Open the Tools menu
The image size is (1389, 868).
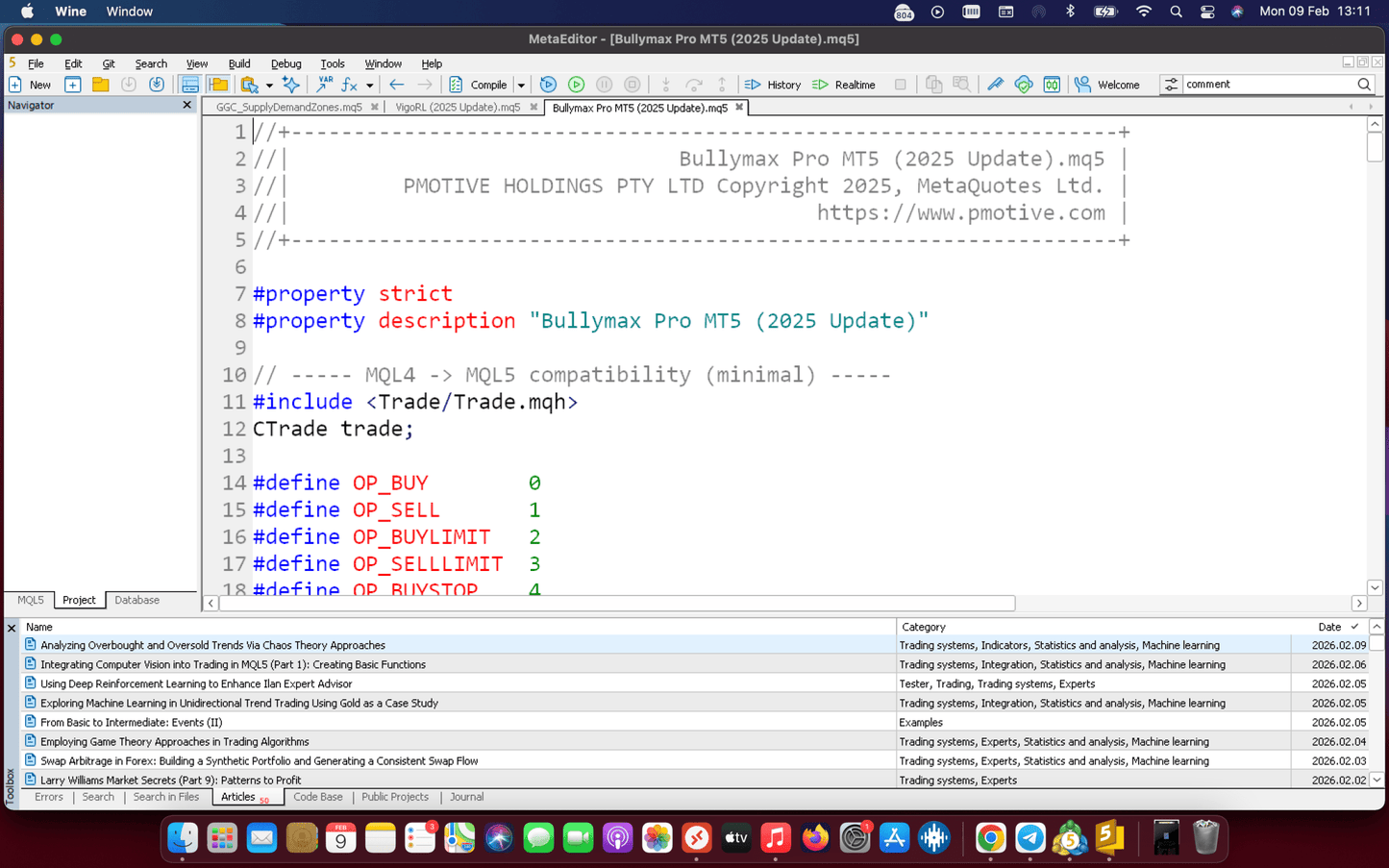[x=333, y=63]
